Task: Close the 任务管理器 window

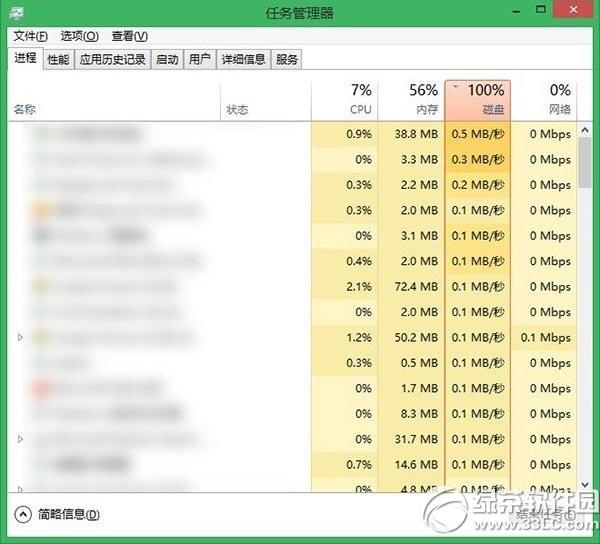Action: pyautogui.click(x=573, y=10)
